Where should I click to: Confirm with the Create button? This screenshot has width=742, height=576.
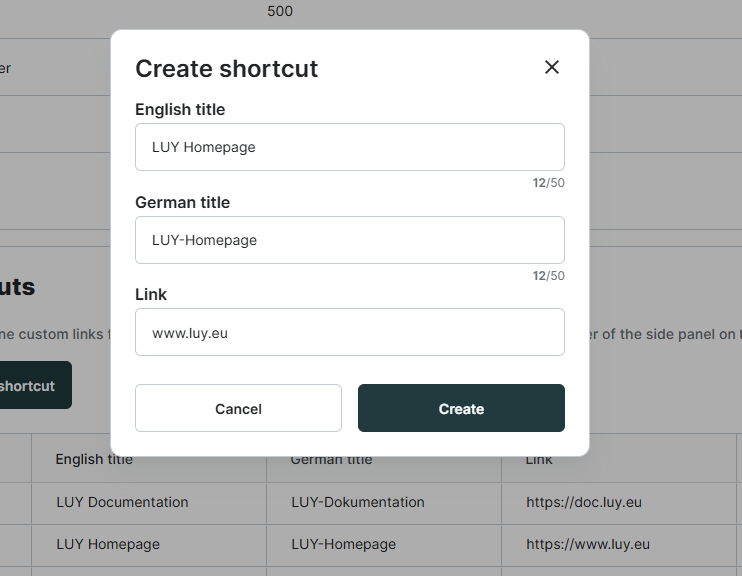pyautogui.click(x=461, y=408)
